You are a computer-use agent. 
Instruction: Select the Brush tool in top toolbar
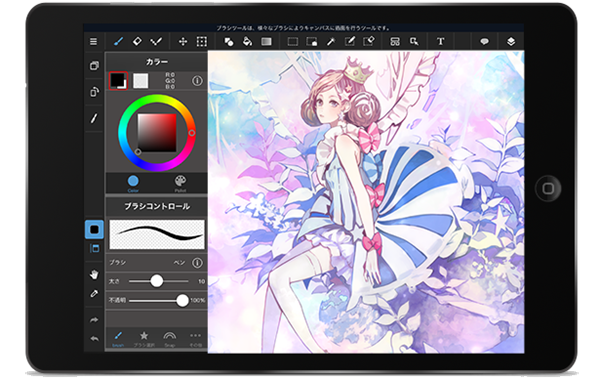tap(119, 41)
